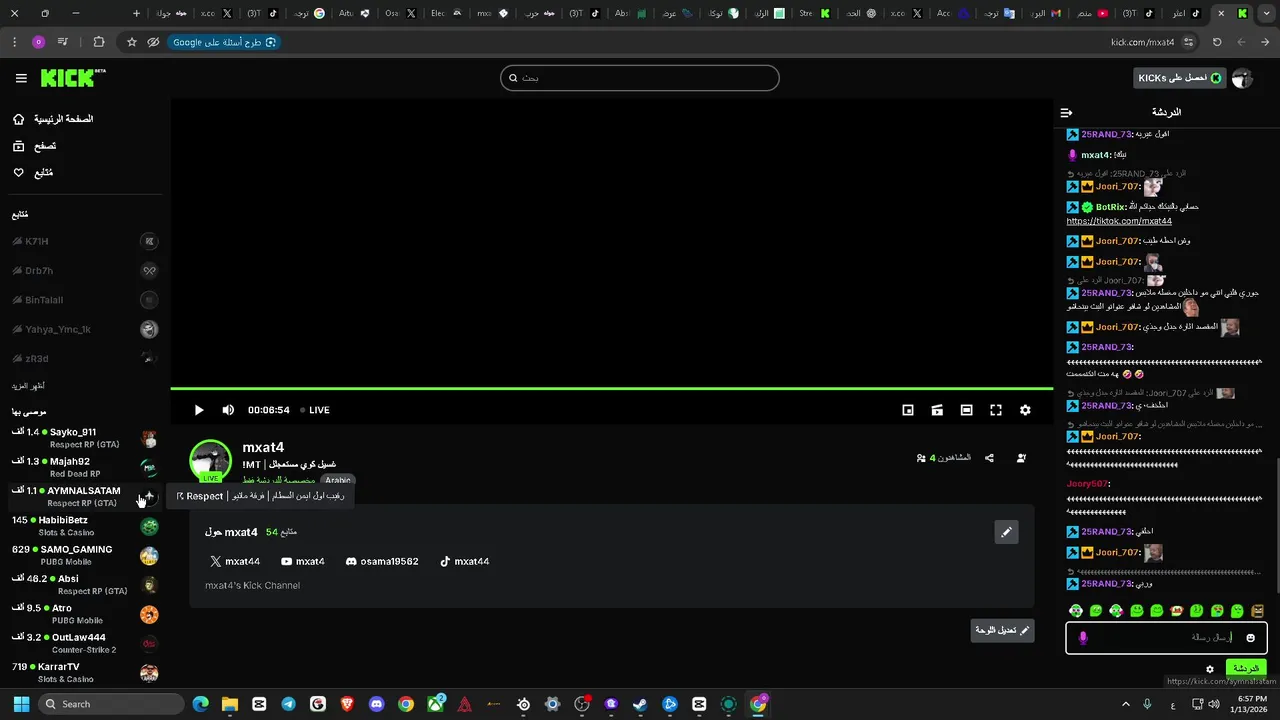Click the Arabic language tag
Screen dimensions: 1280x720
click(338, 480)
